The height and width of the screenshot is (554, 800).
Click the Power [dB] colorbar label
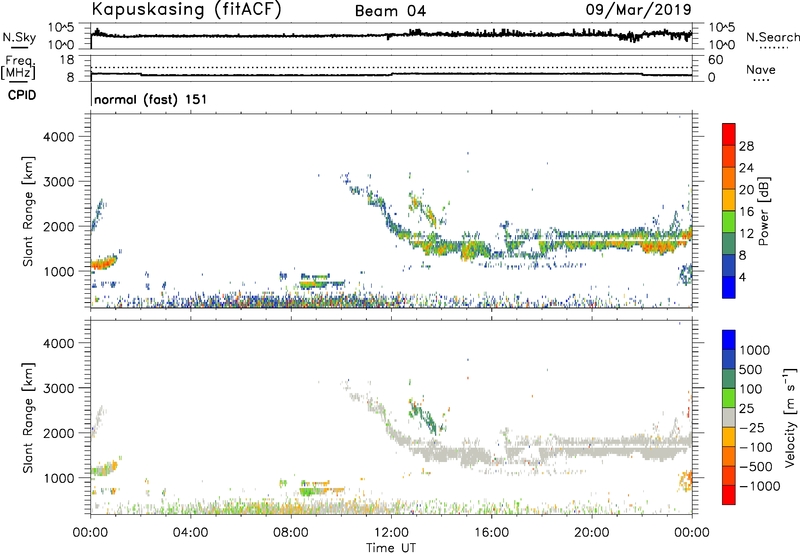(763, 211)
